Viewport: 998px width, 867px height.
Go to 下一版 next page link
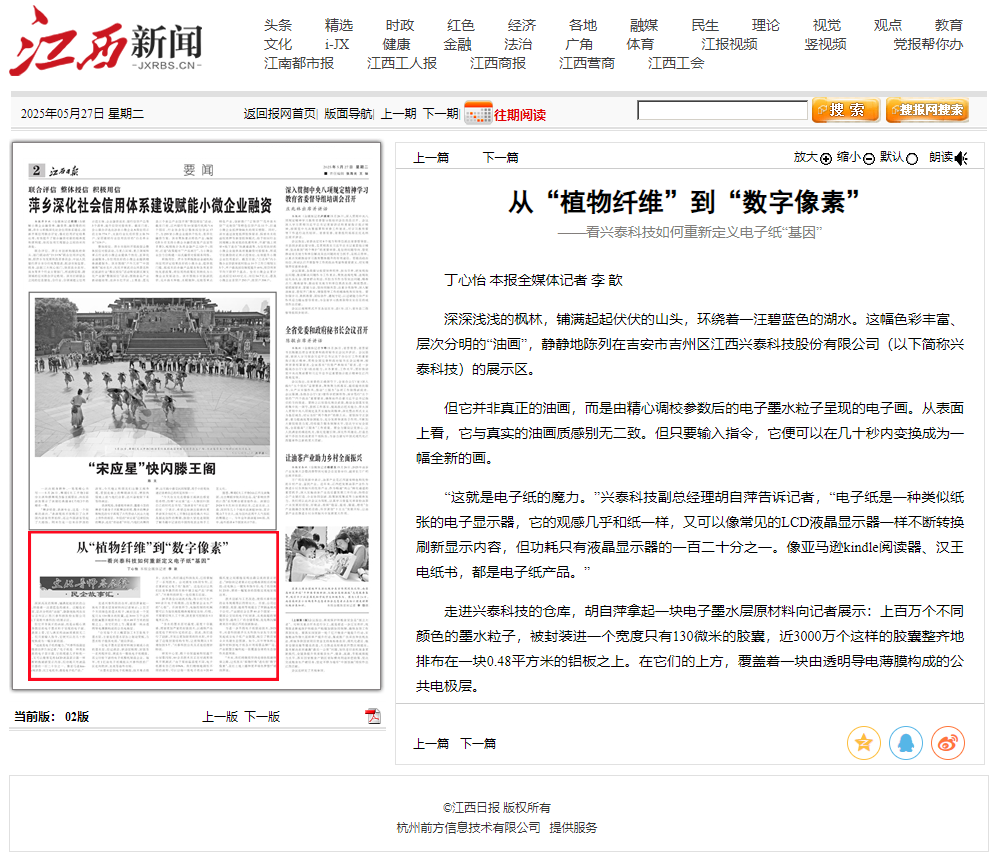[x=262, y=717]
